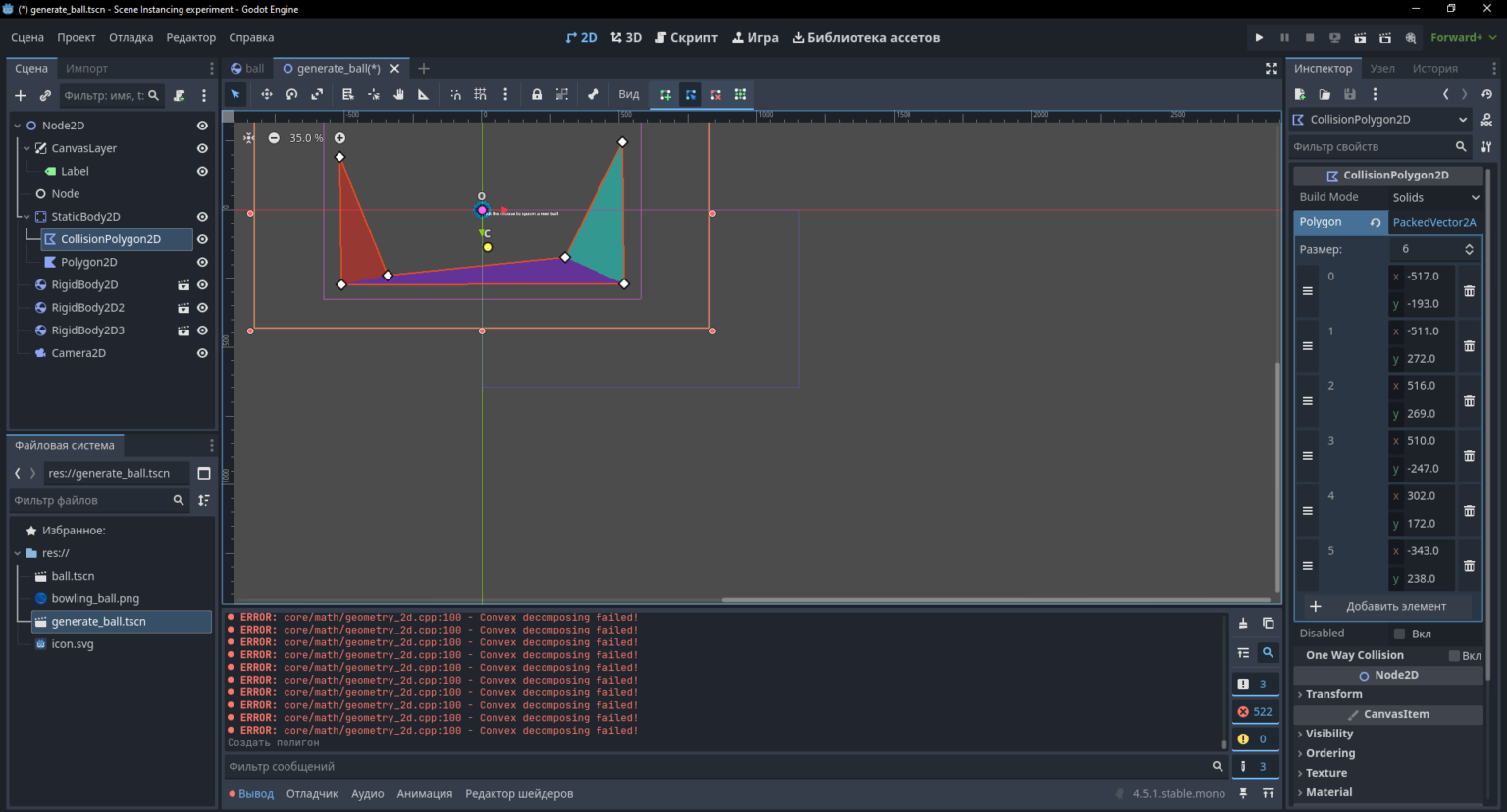Toggle visibility of Polygon2D node
This screenshot has height=812, width=1507.
point(202,262)
